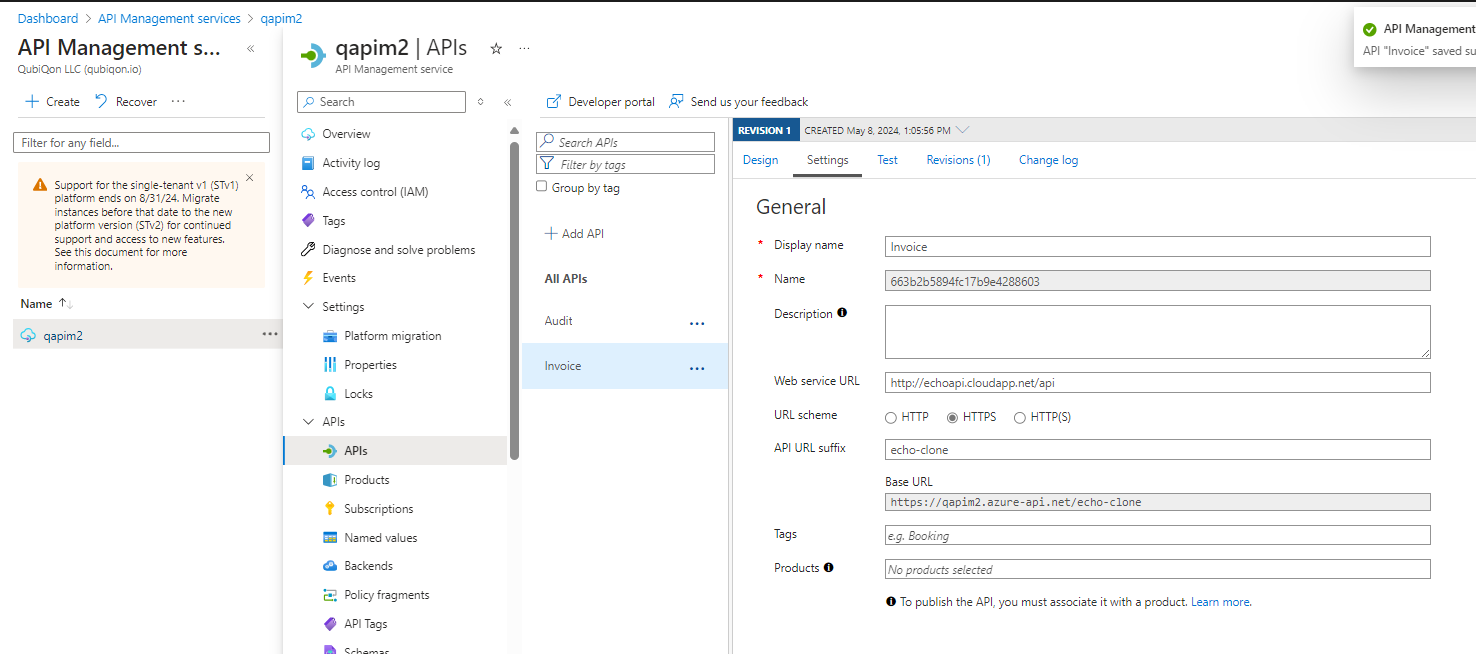This screenshot has width=1476, height=654.
Task: Open the Activity log icon
Action: coord(308,163)
